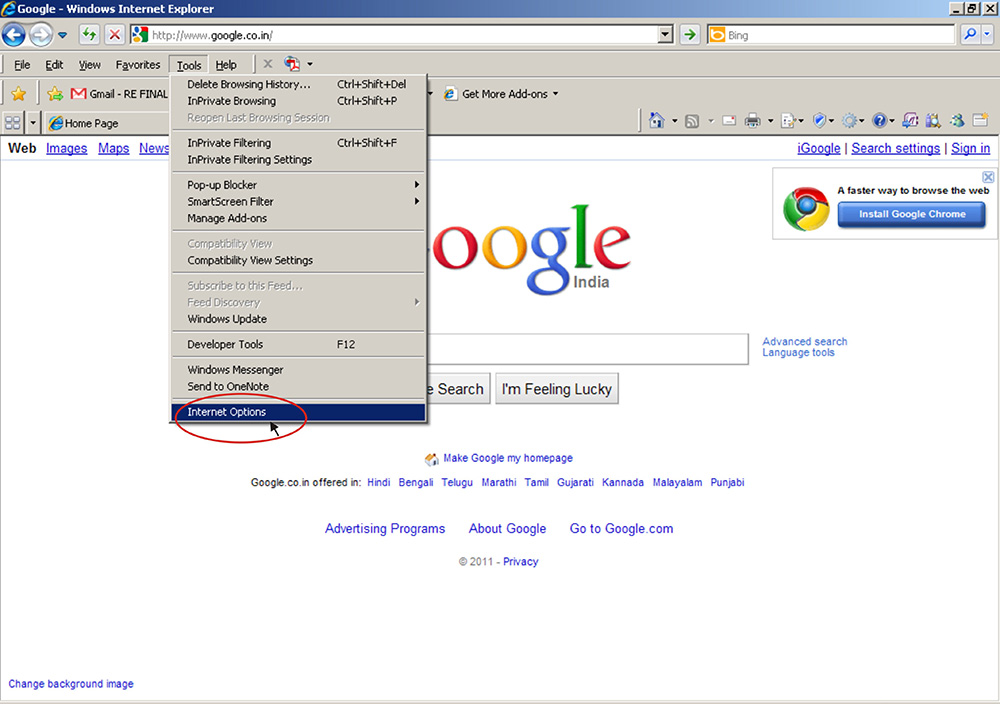Select the Home Page tab
This screenshot has height=704, width=1000.
107,123
